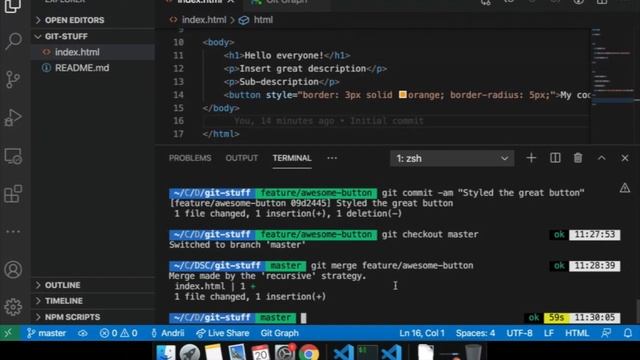Change indentation via Spaces: 4

tap(475, 333)
